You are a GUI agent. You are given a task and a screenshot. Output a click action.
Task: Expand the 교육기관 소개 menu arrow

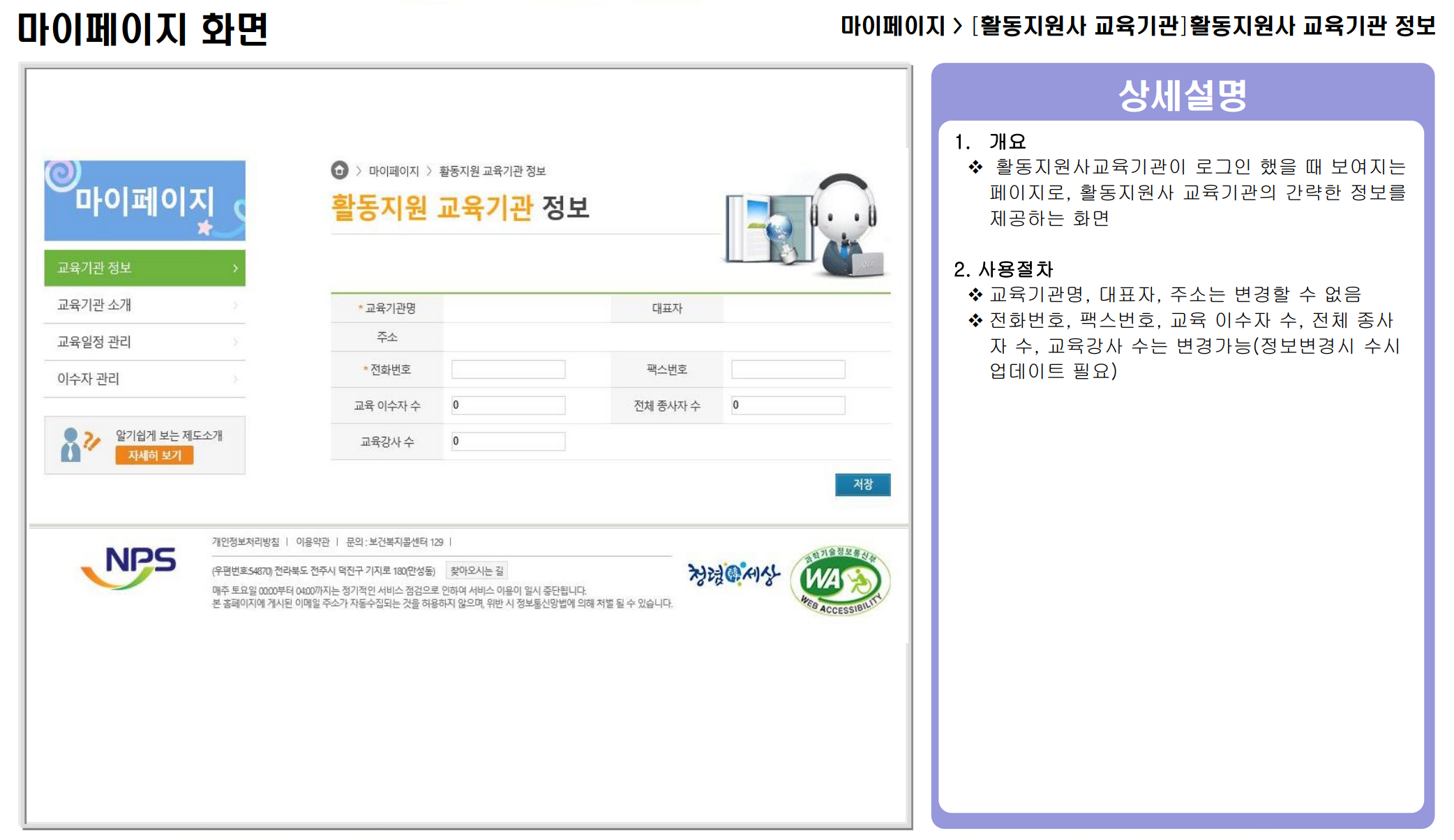coord(235,305)
